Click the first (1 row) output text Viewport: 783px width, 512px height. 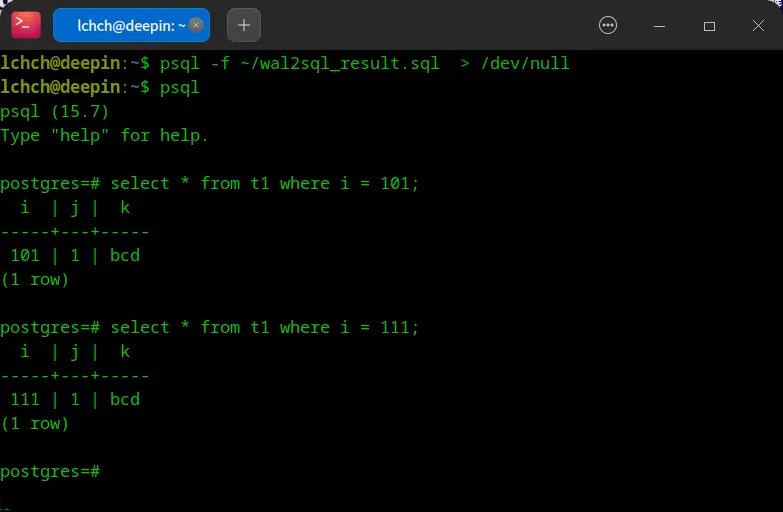point(35,279)
